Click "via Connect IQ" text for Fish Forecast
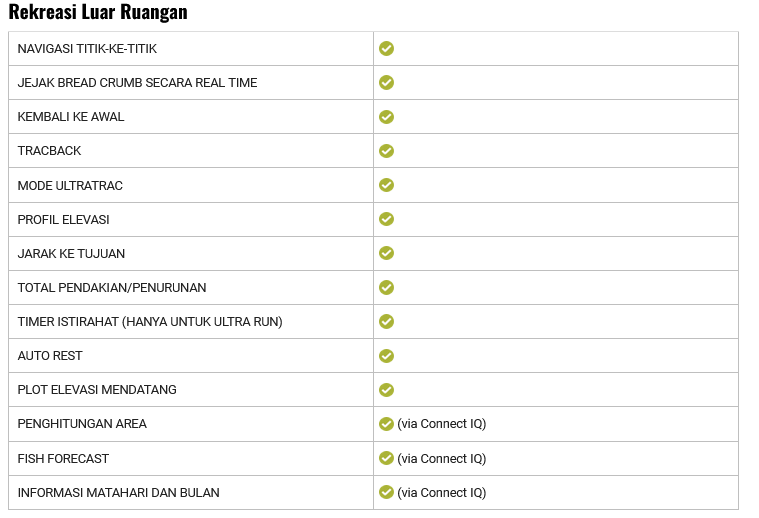Viewport: 759px width, 518px height. pyautogui.click(x=441, y=459)
